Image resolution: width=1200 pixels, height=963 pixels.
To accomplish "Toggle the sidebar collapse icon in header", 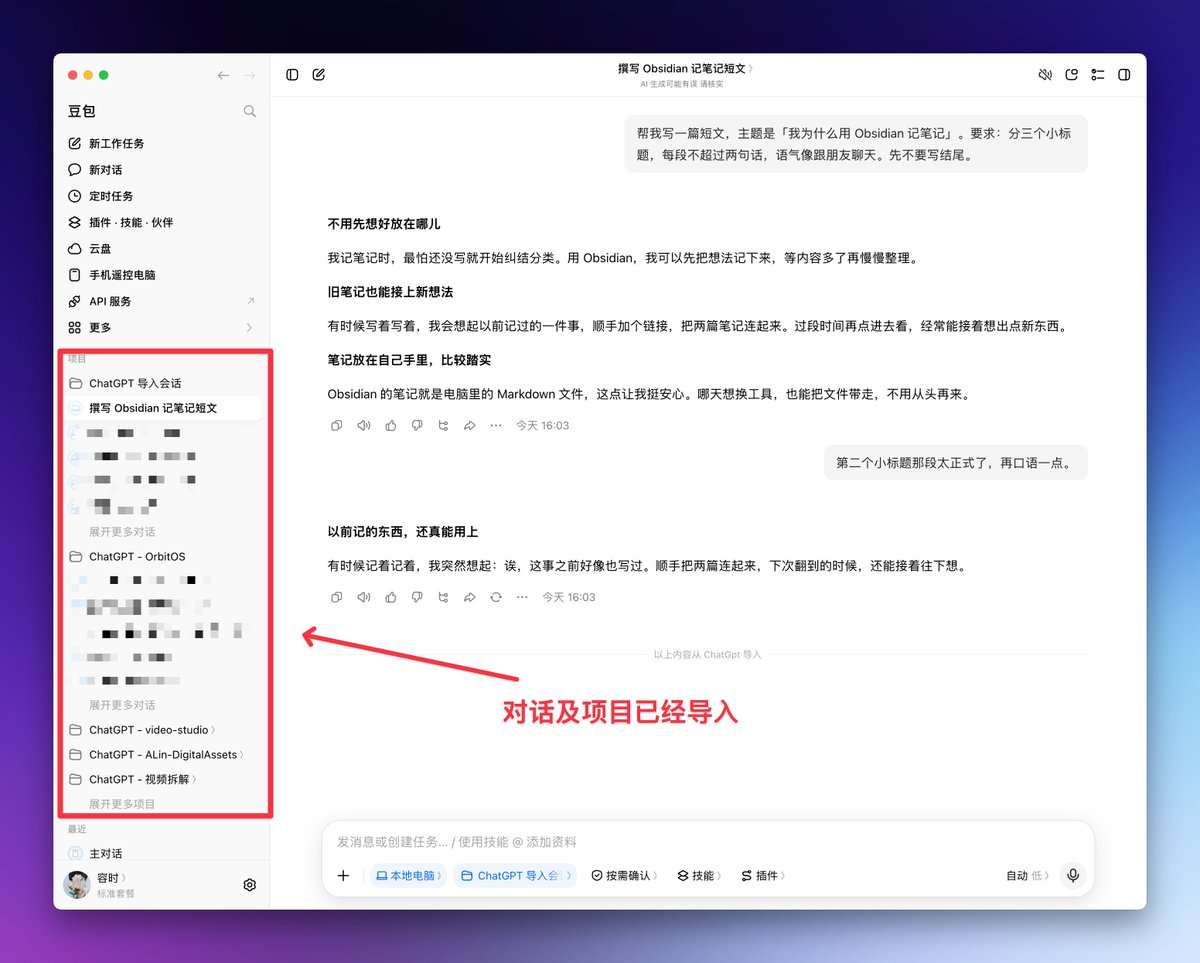I will (292, 75).
